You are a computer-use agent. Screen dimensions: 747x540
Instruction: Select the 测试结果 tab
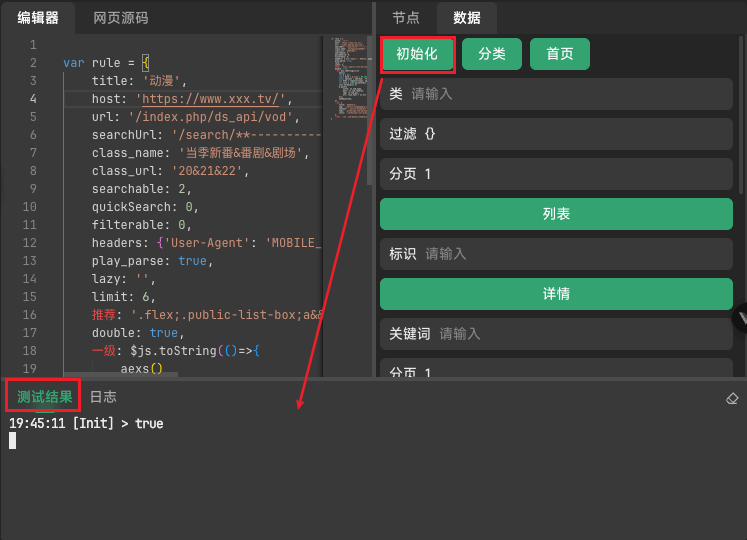click(45, 397)
